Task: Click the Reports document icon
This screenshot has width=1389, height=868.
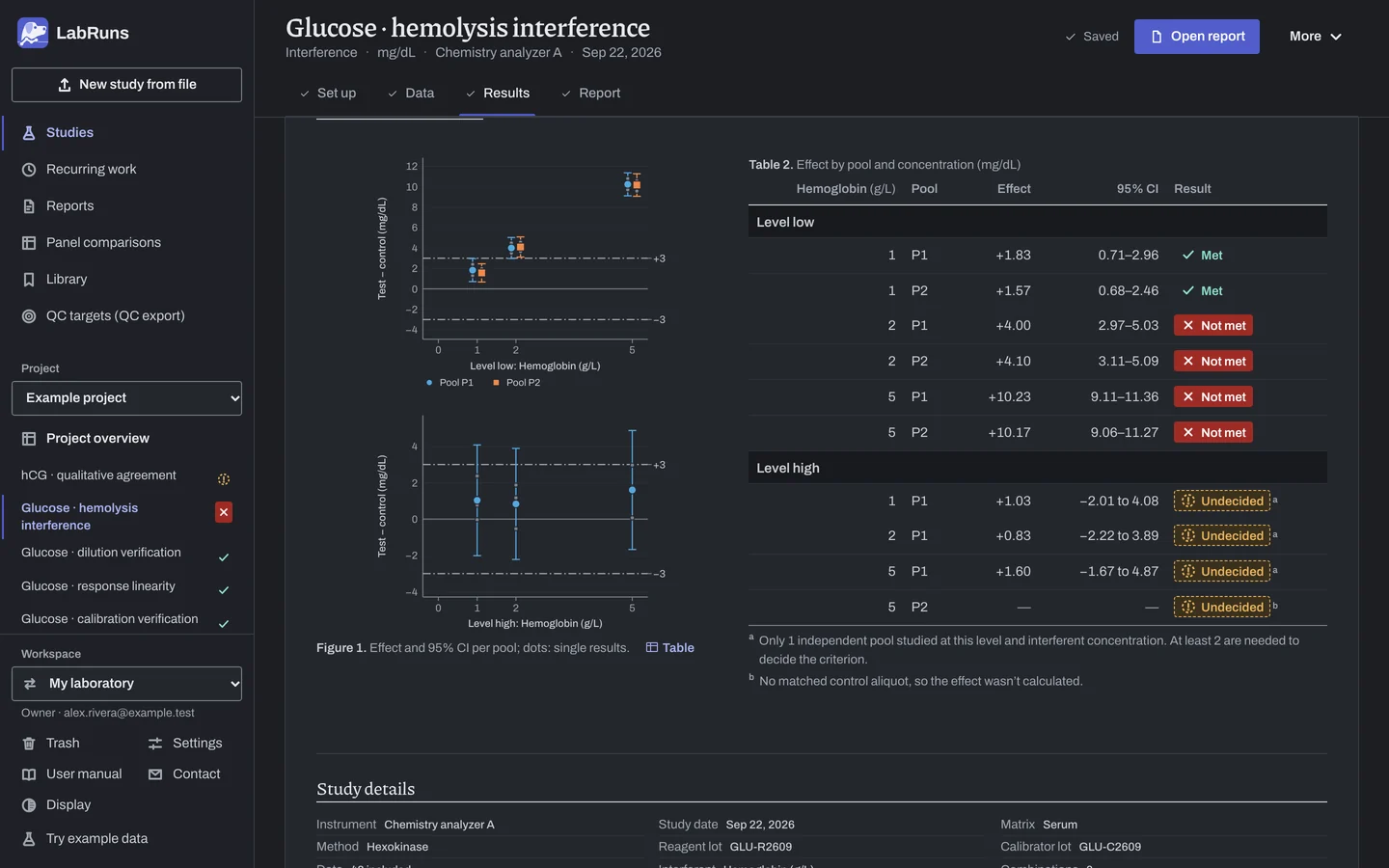Action: (x=29, y=206)
